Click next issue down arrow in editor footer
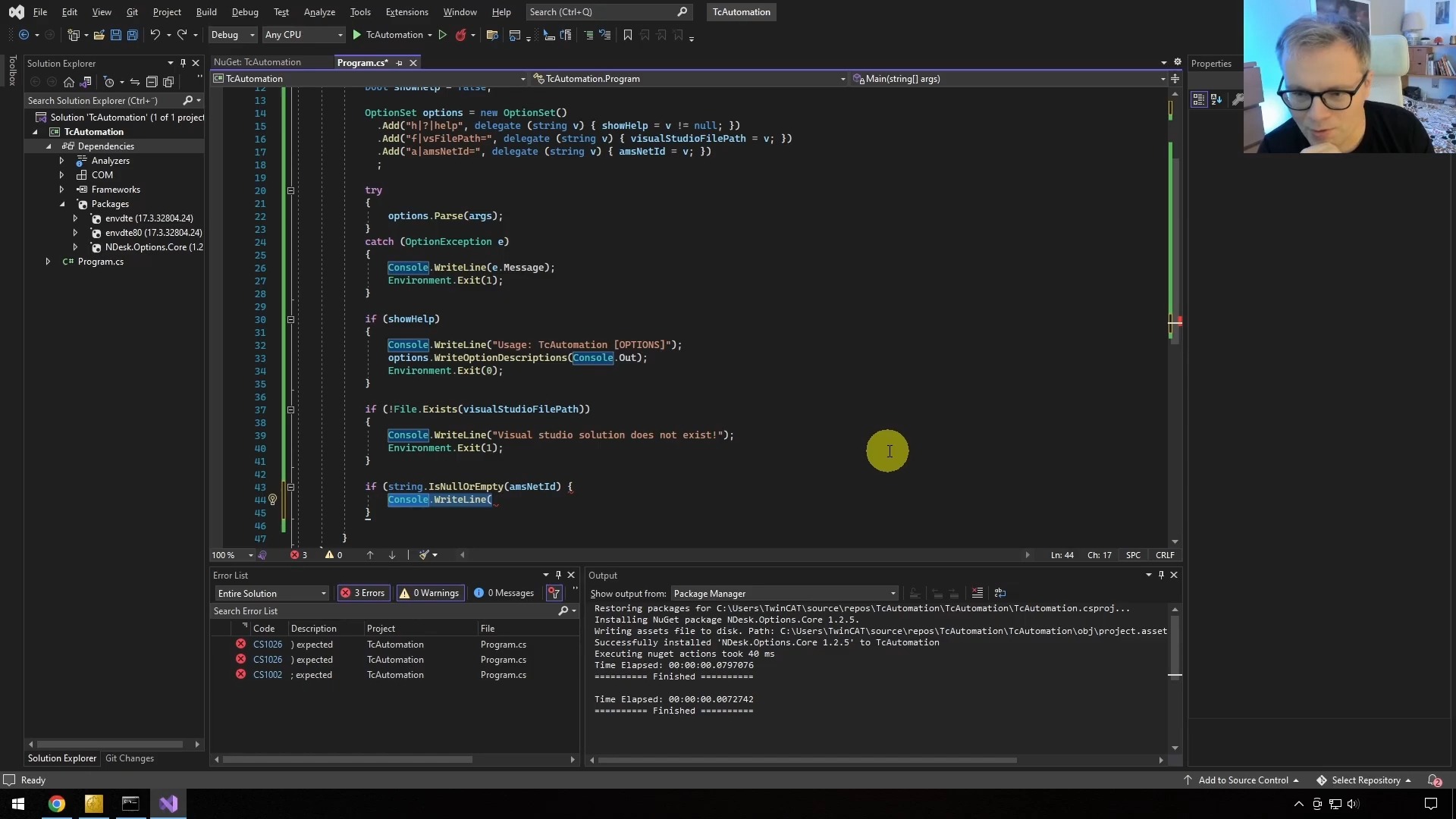This screenshot has height=819, width=1456. [x=392, y=555]
